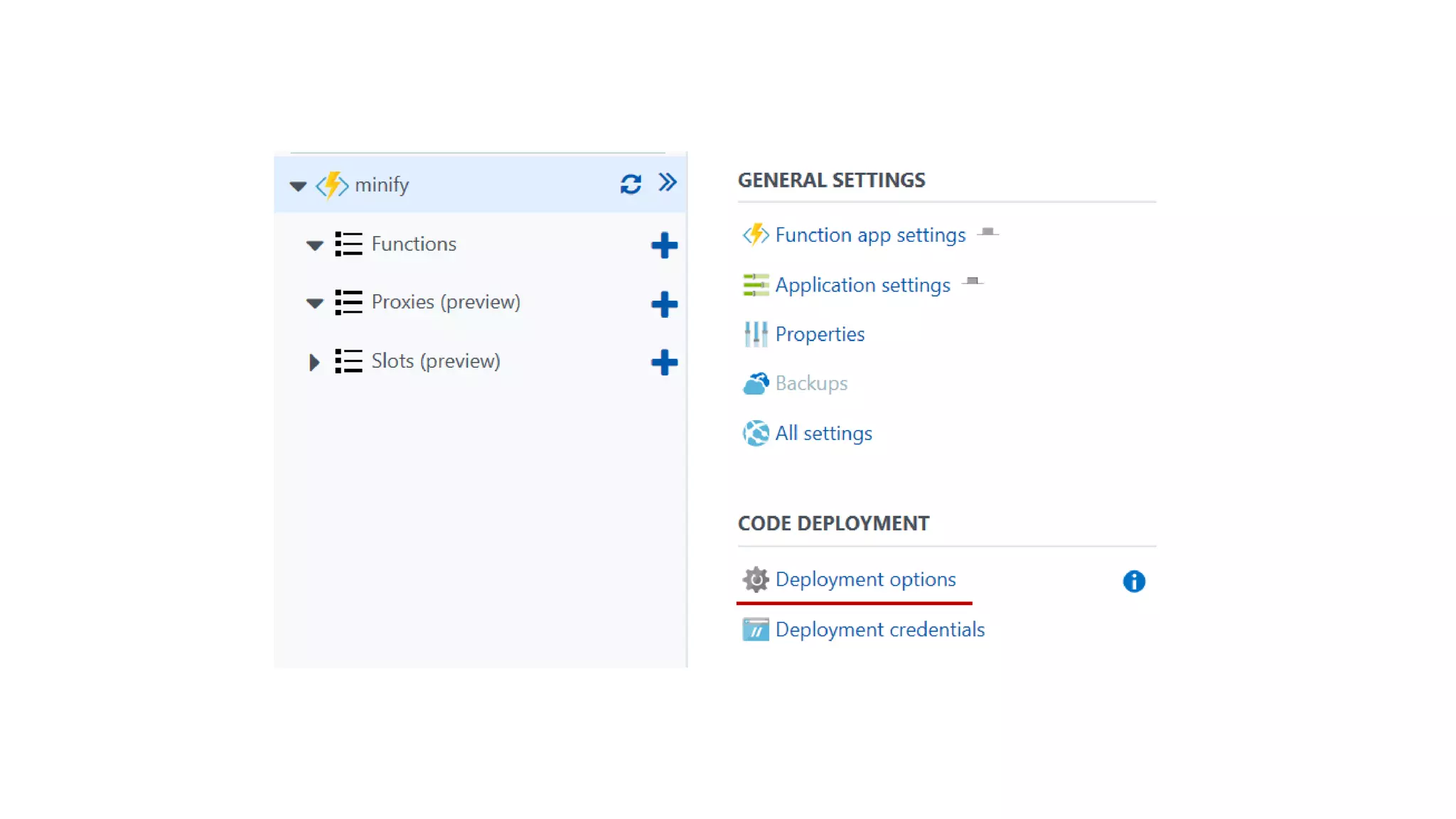Open the All settings link
The width and height of the screenshot is (1456, 819).
(x=823, y=434)
